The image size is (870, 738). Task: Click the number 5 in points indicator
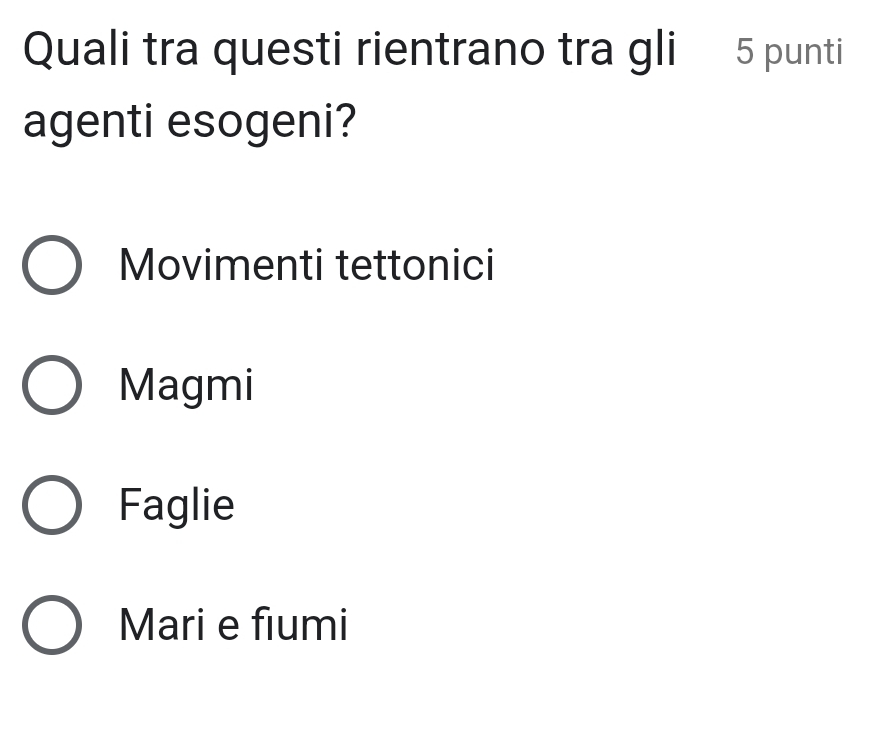pos(744,52)
